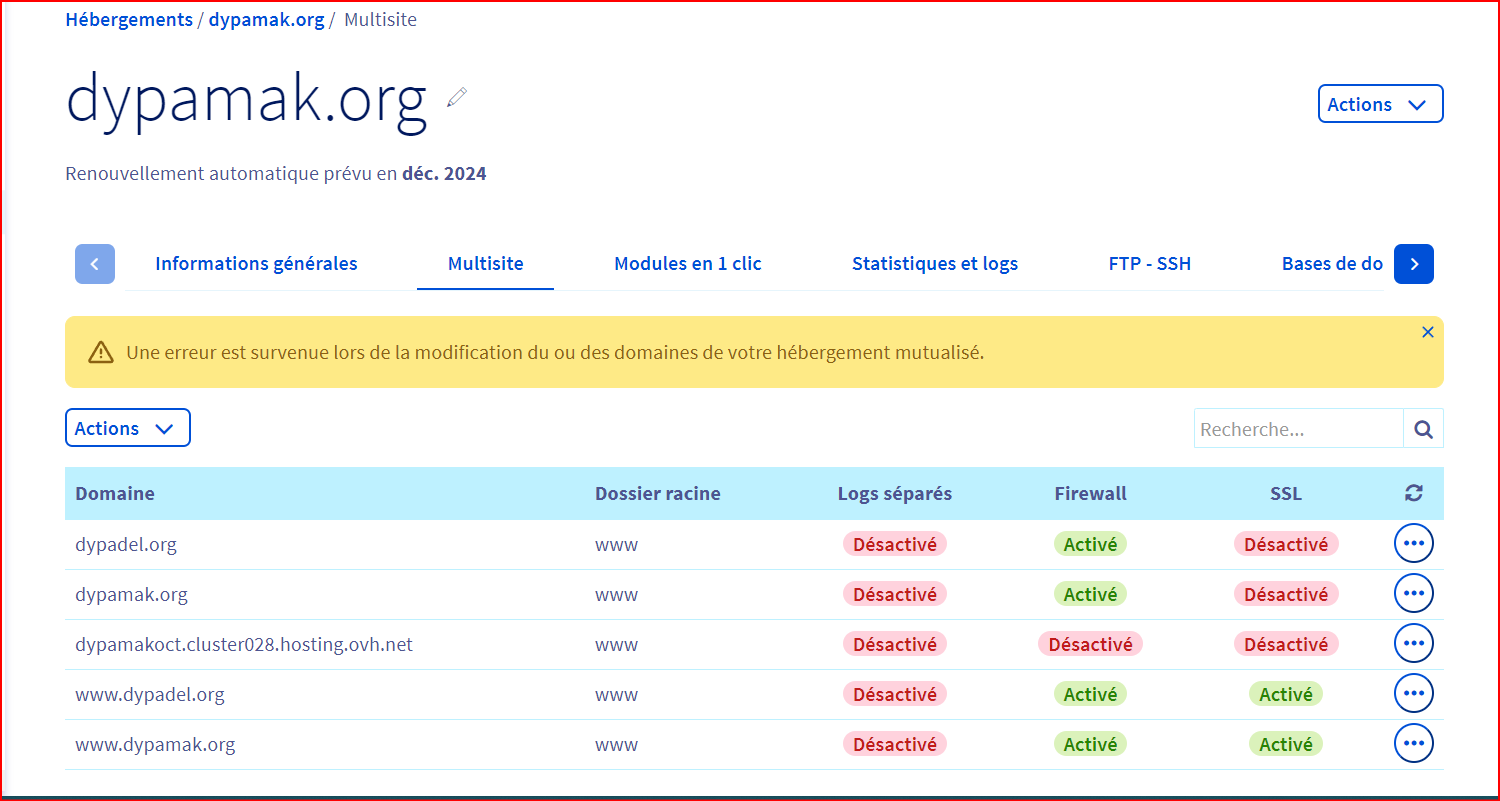Screen dimensions: 1500x801
Task: Click the pencil edit icon beside dypamak.org title
Action: [x=457, y=97]
